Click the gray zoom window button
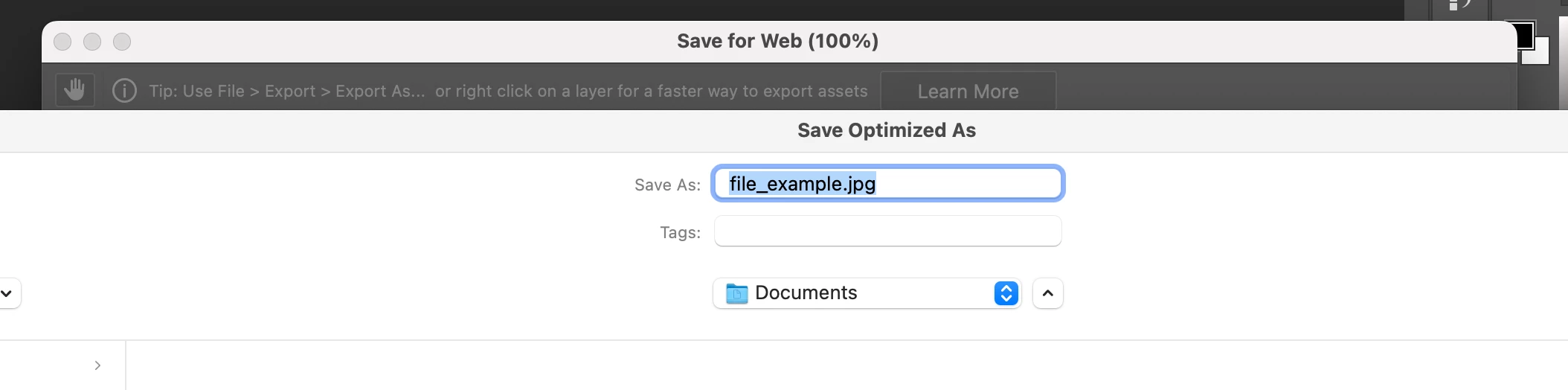The height and width of the screenshot is (390, 1568). (x=122, y=42)
